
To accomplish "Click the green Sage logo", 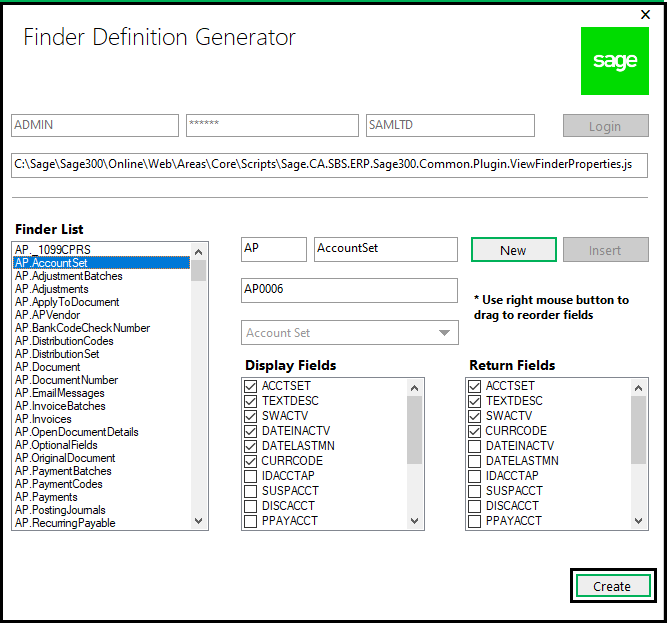I will point(615,61).
